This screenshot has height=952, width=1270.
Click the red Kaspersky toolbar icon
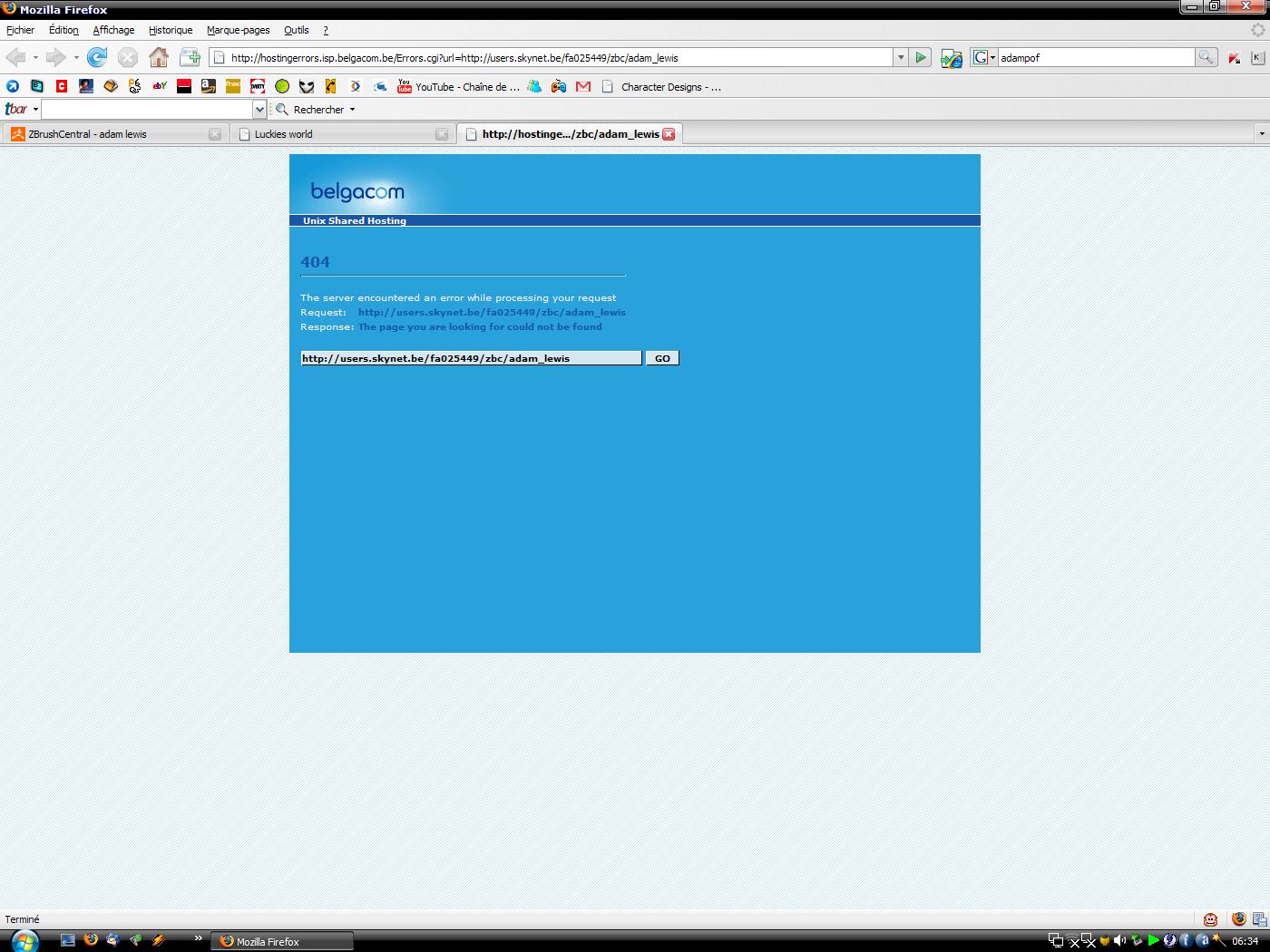click(1235, 58)
